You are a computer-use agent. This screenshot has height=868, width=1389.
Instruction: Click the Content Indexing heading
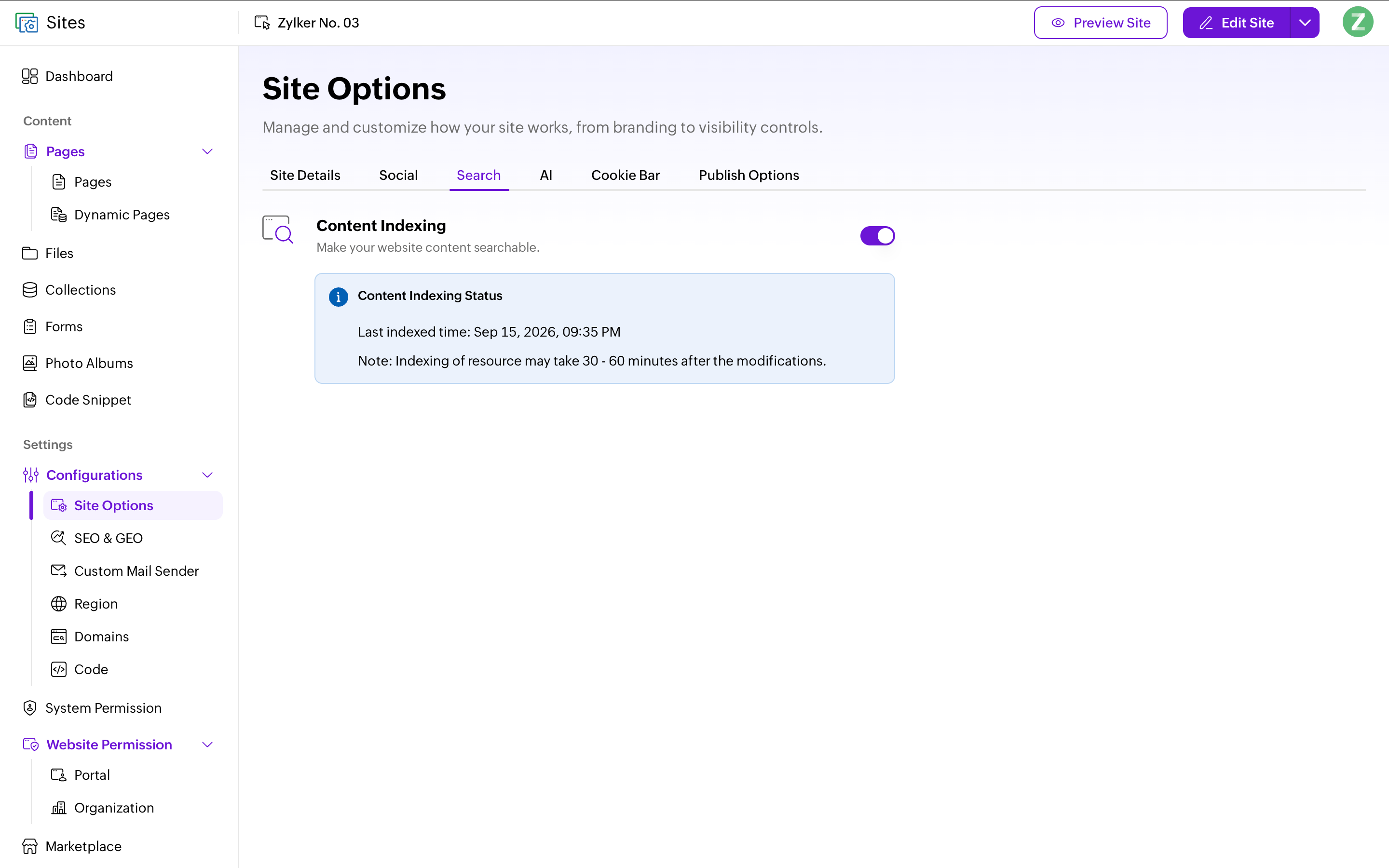381,226
